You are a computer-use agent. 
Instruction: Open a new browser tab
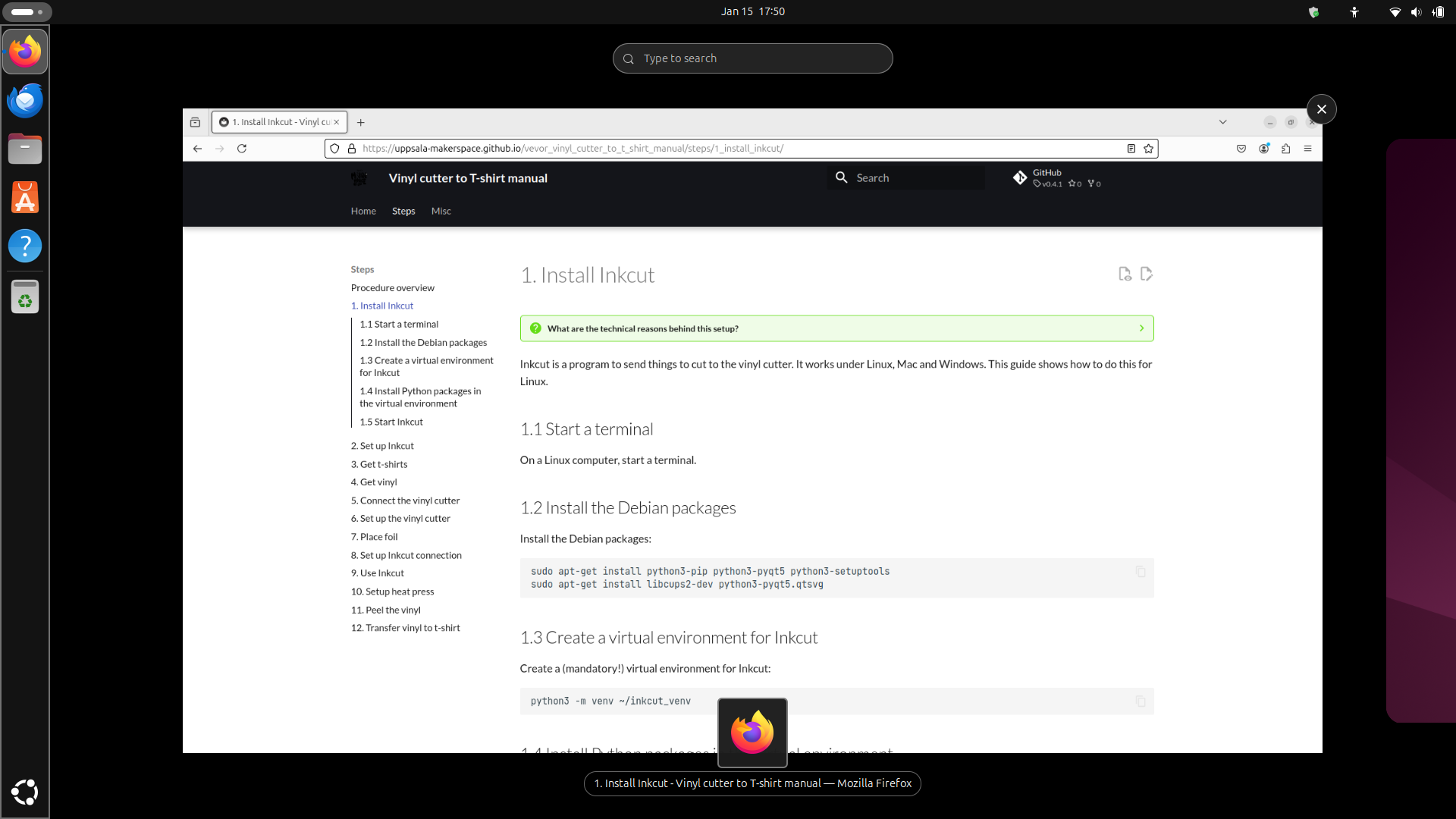(x=361, y=122)
